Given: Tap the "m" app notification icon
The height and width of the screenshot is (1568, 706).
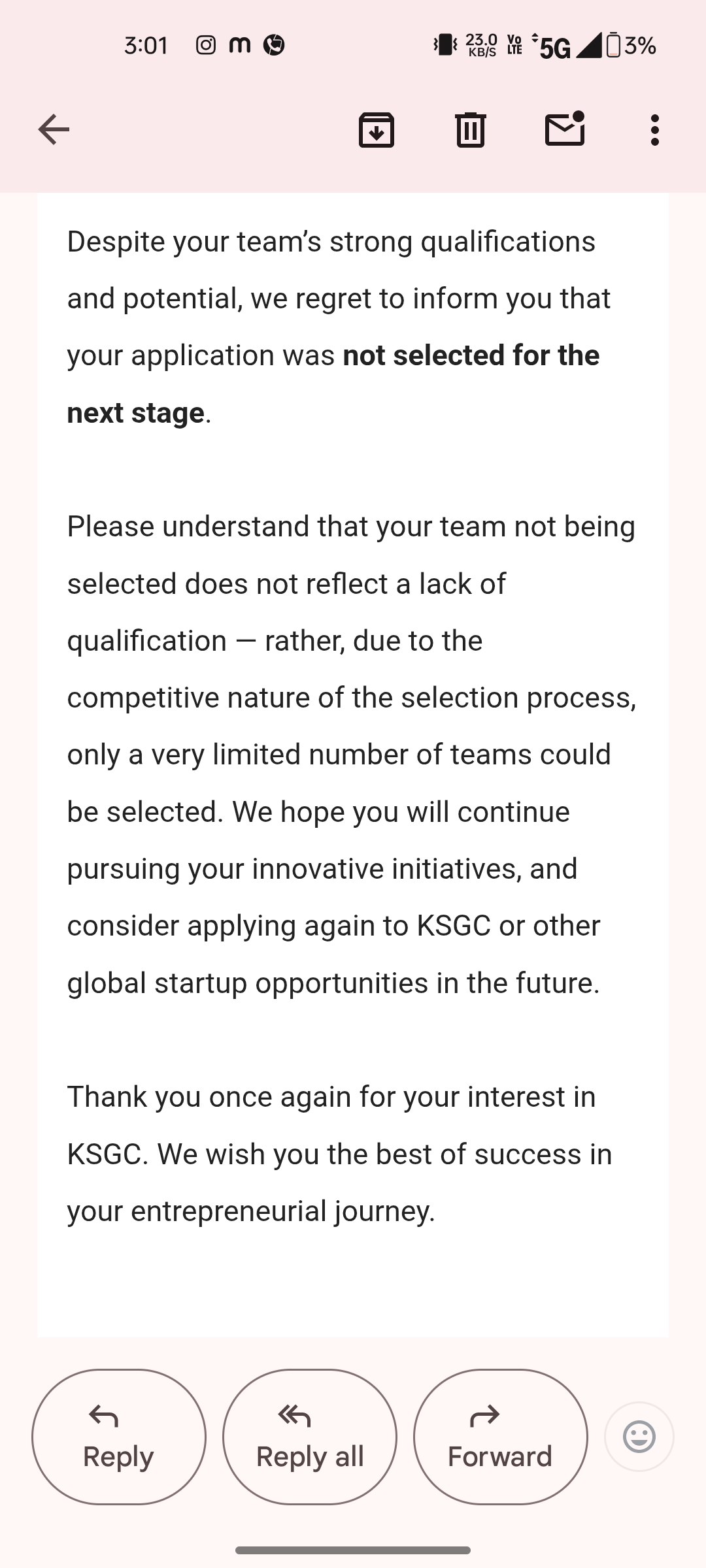Looking at the screenshot, I should pos(240,45).
